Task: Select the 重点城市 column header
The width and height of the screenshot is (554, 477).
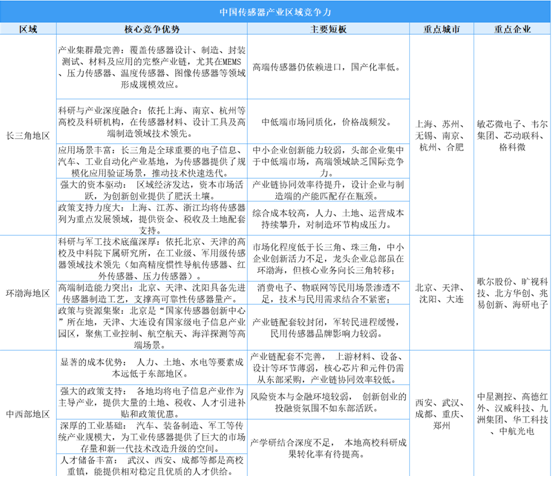Action: point(442,29)
